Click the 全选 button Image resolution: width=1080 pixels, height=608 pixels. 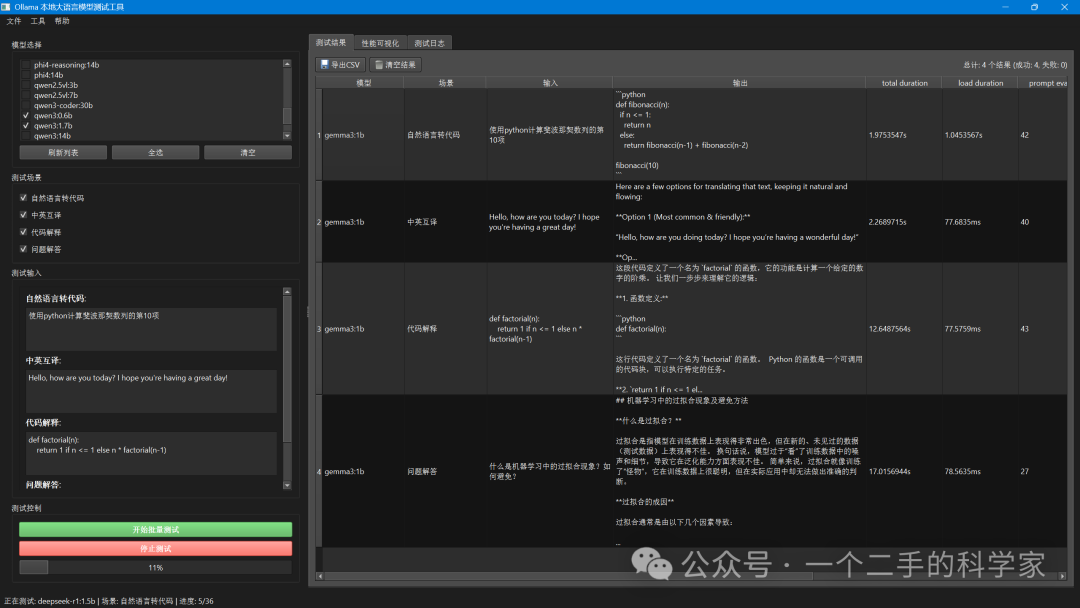pyautogui.click(x=156, y=152)
